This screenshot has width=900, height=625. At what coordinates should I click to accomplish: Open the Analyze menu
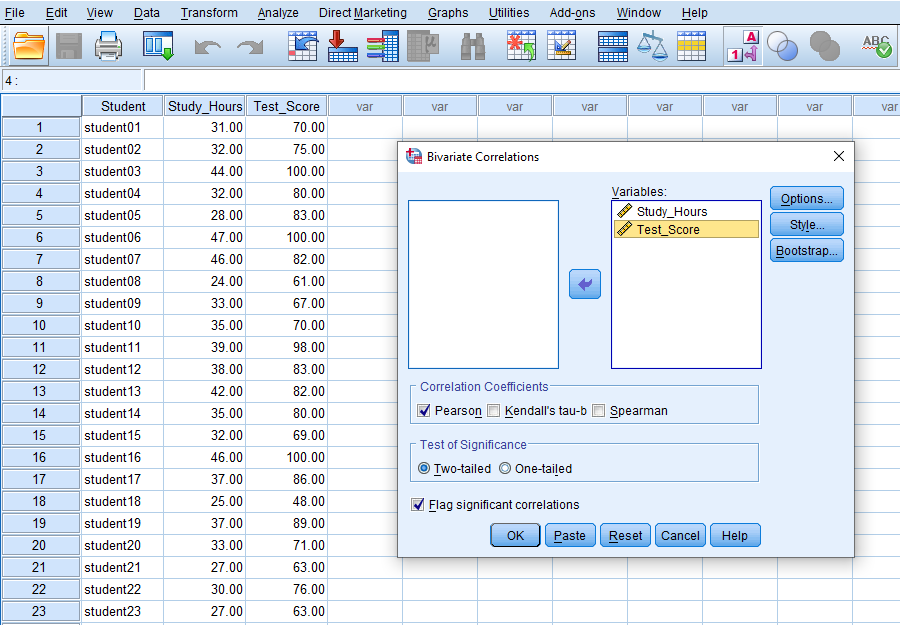[278, 12]
